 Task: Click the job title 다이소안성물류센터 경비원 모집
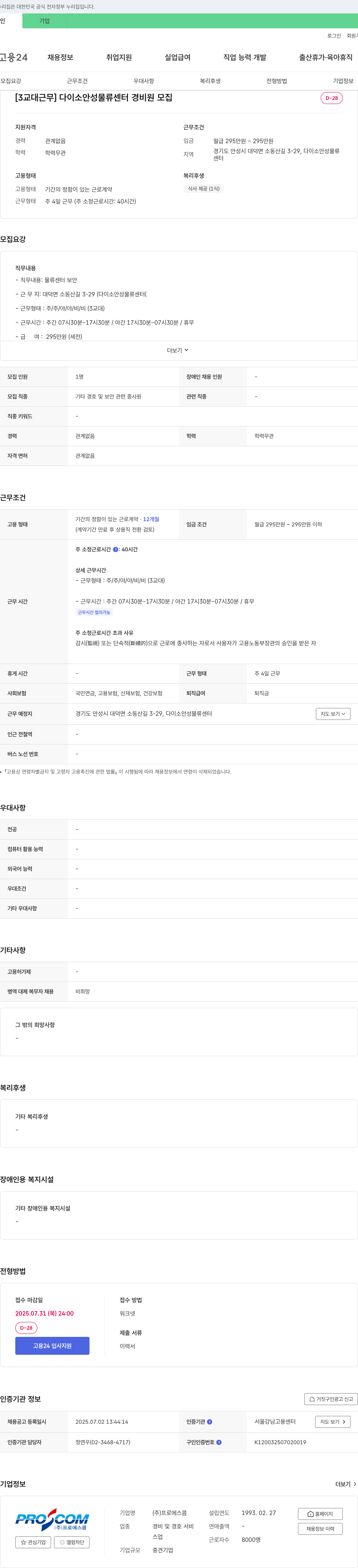93,97
